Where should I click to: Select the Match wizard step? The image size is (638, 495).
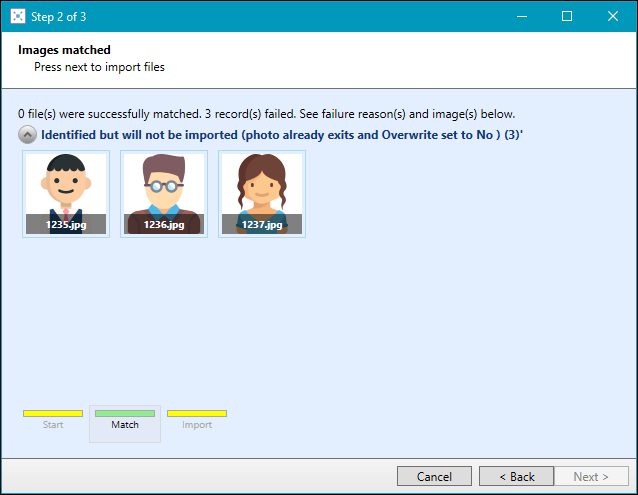[125, 425]
